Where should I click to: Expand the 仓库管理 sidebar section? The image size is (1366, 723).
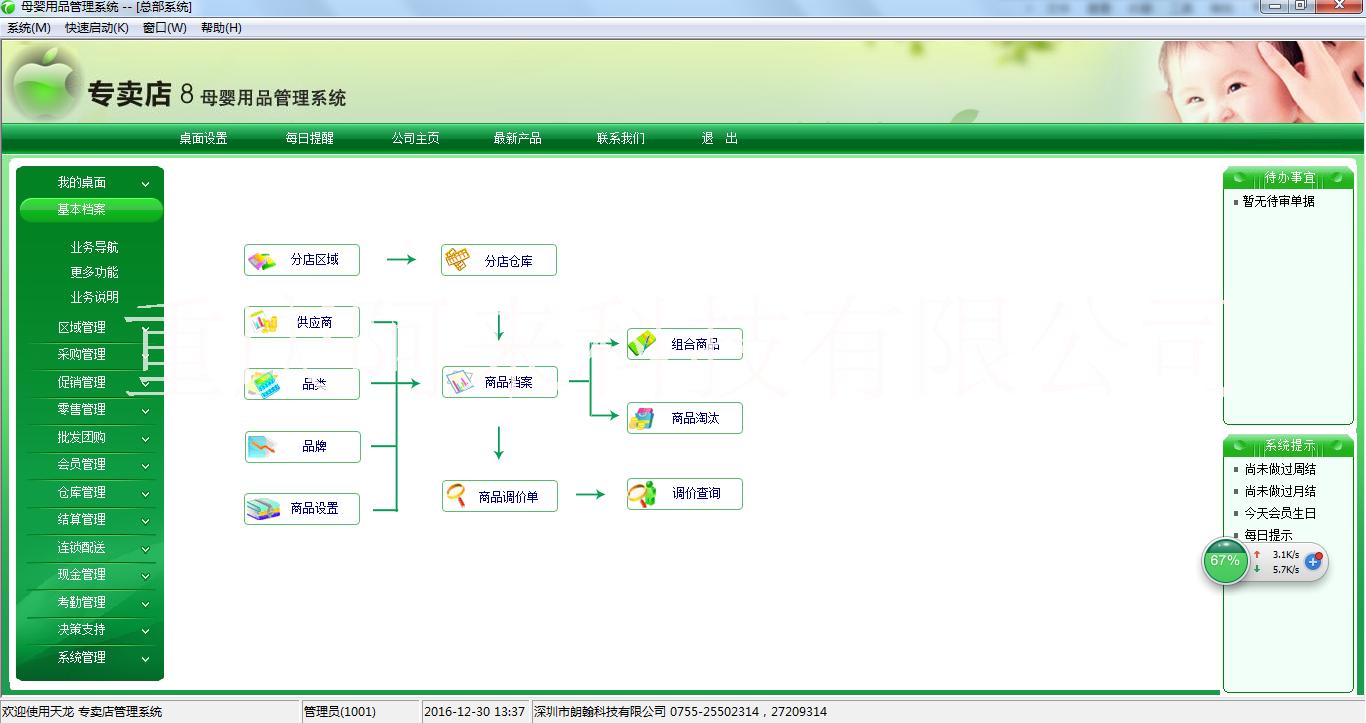[90, 492]
